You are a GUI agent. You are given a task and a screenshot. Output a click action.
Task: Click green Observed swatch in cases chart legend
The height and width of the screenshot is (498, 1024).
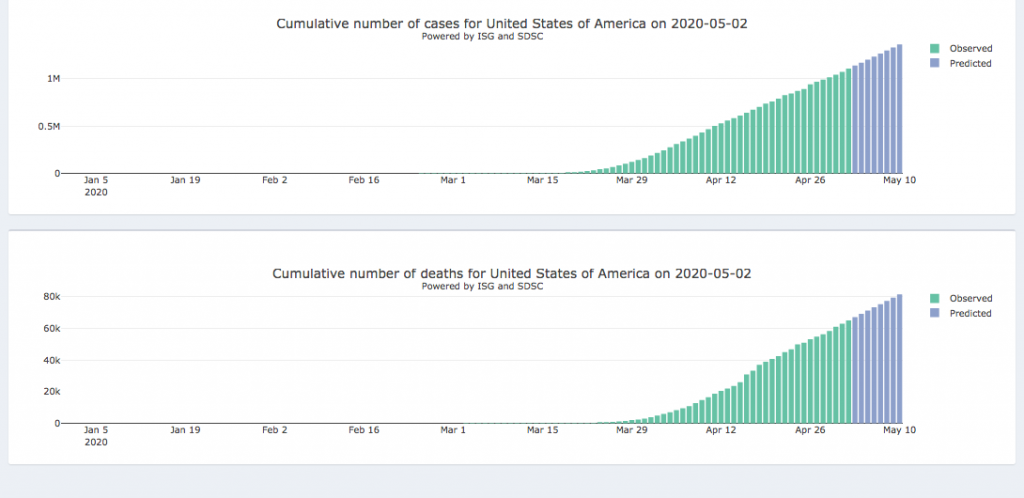click(935, 48)
